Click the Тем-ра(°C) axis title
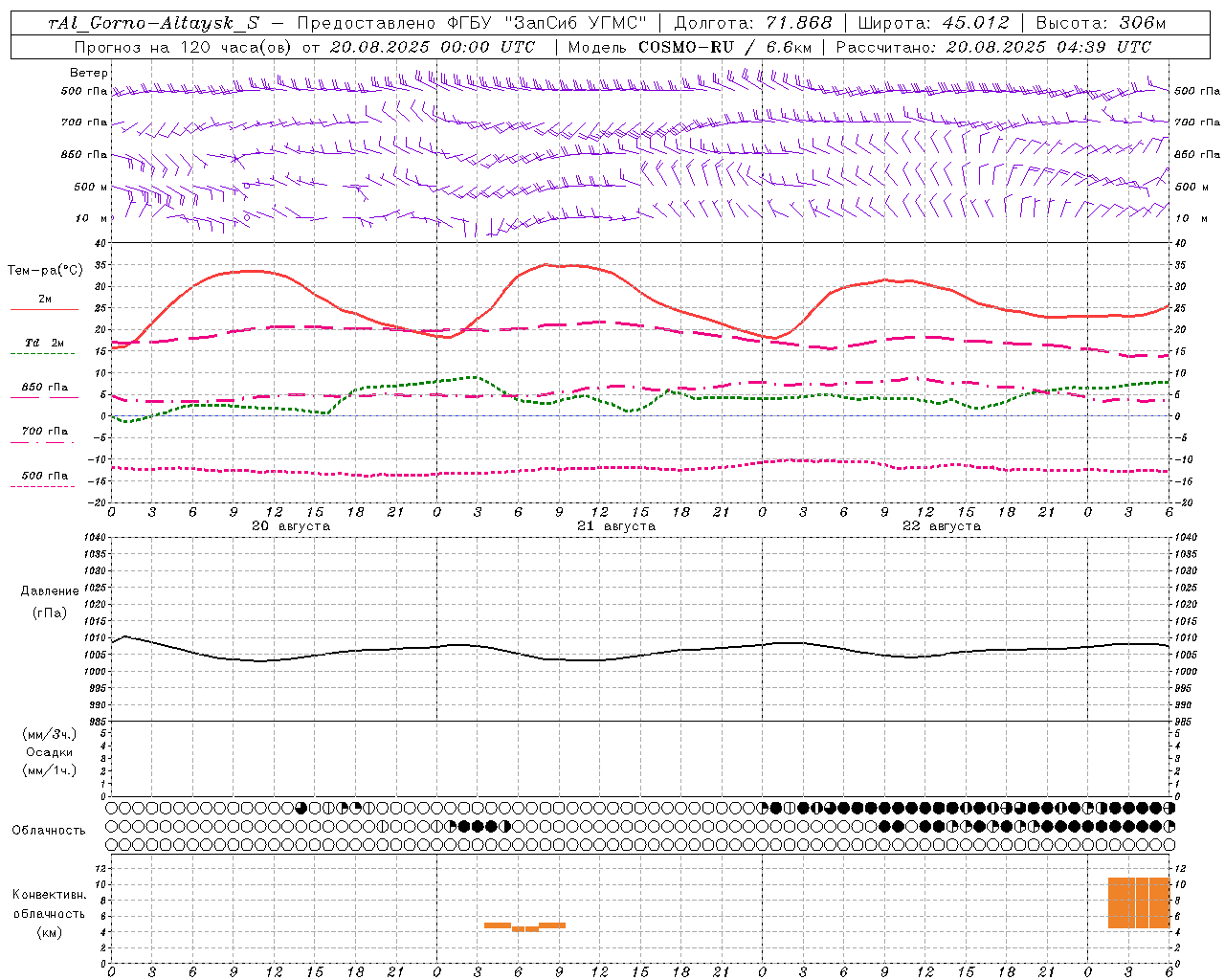 [45, 271]
